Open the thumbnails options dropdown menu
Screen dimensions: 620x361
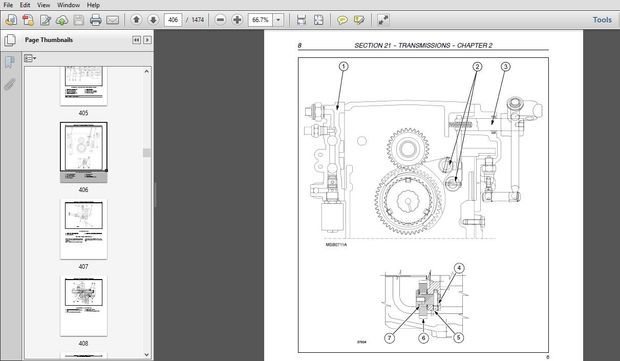[x=30, y=59]
